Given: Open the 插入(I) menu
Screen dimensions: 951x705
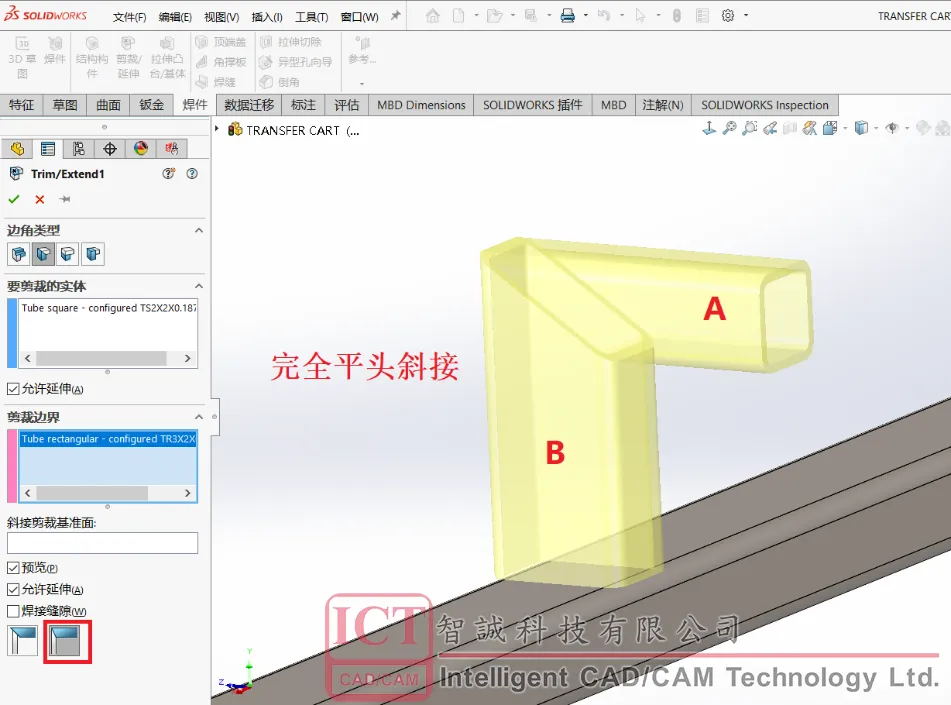Looking at the screenshot, I should click(x=267, y=17).
